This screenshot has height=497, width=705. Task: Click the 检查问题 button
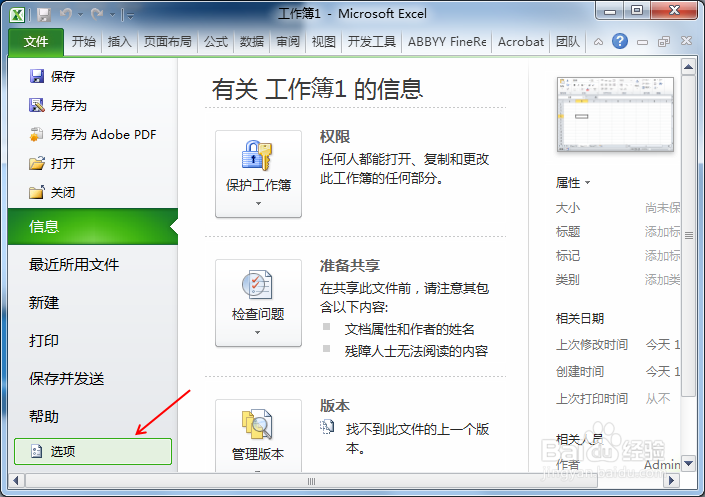259,303
